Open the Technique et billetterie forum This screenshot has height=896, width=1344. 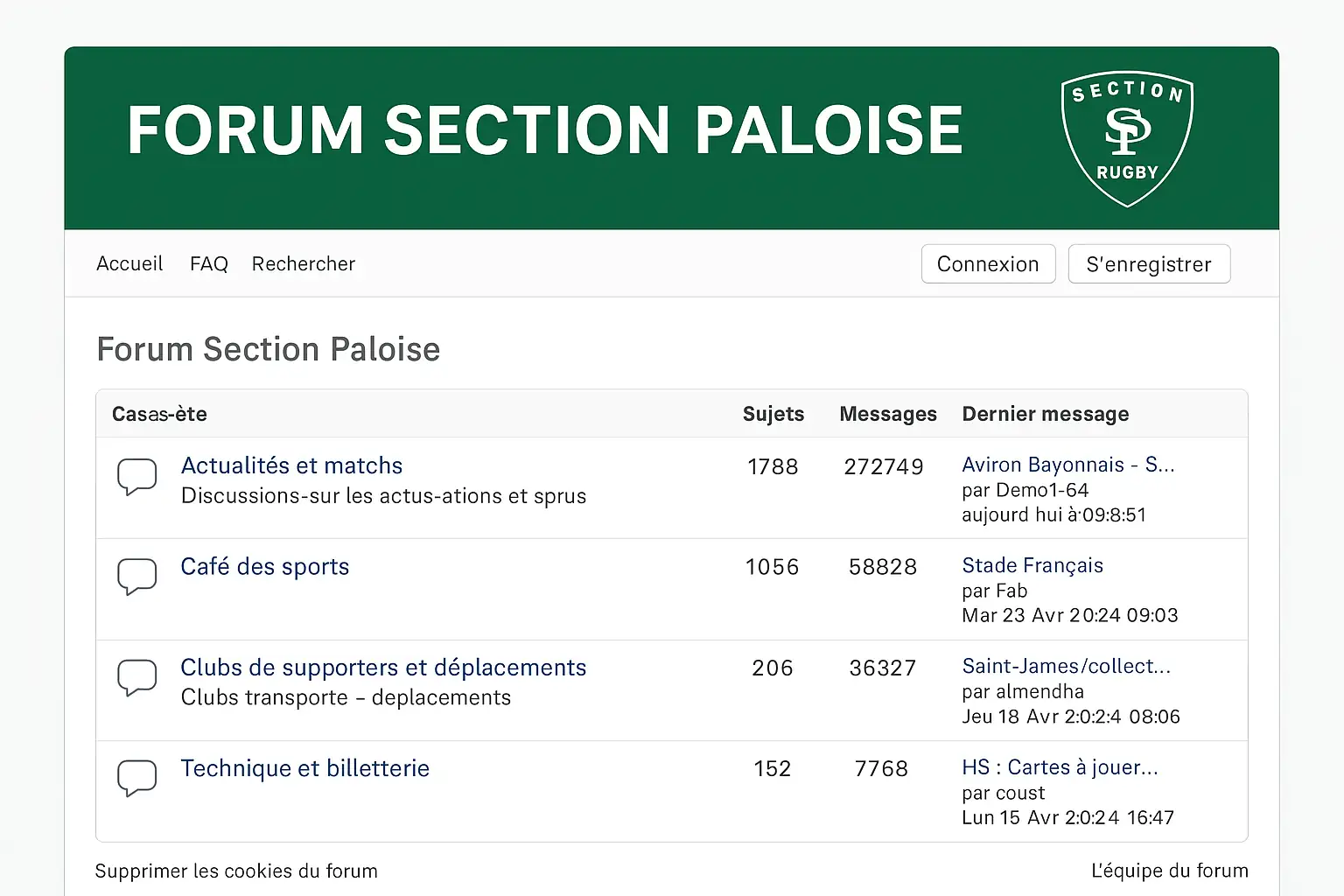point(304,768)
